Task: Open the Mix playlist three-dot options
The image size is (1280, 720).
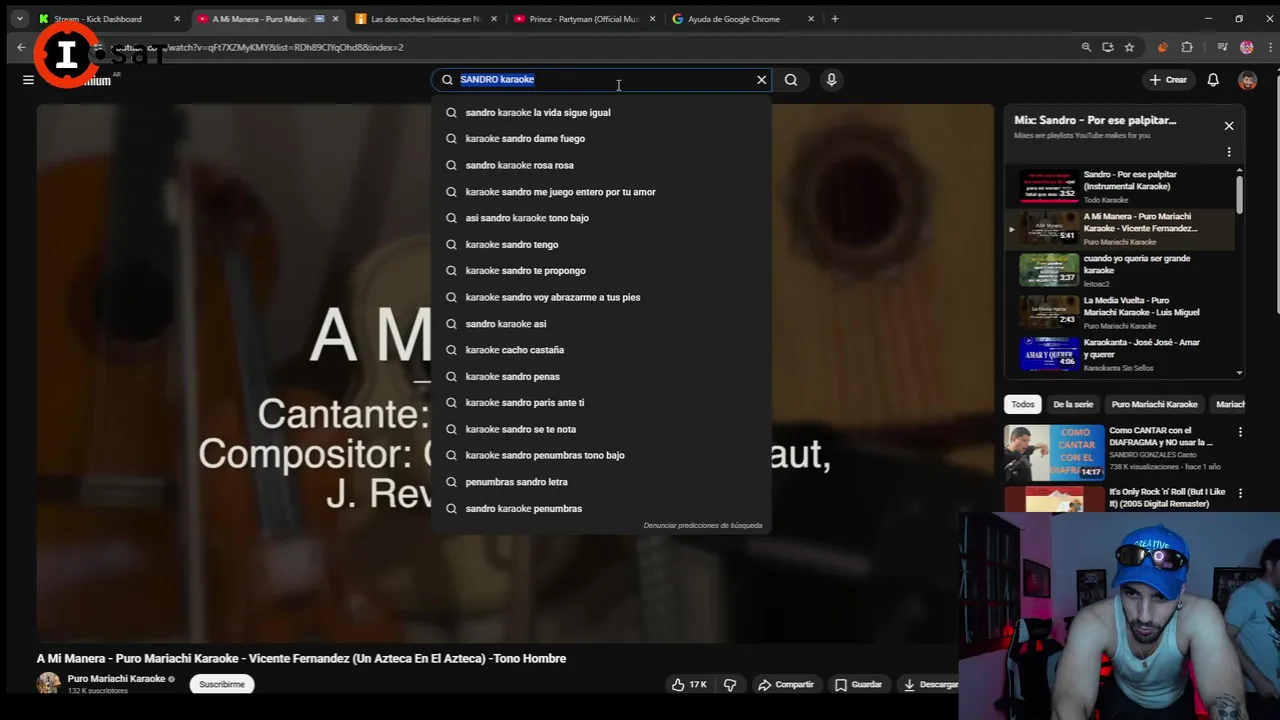Action: tap(1229, 152)
